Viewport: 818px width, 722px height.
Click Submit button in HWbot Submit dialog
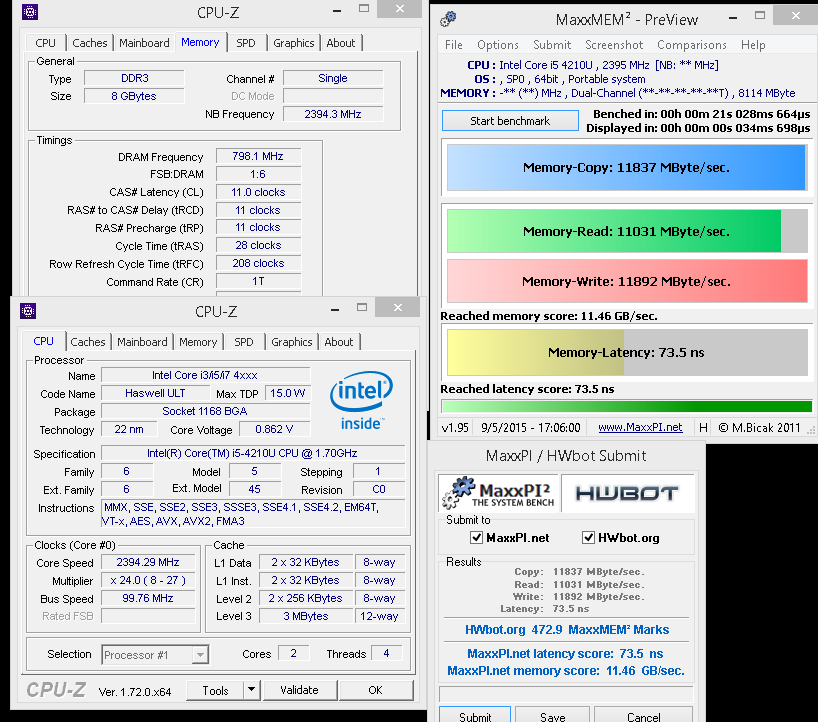click(475, 715)
